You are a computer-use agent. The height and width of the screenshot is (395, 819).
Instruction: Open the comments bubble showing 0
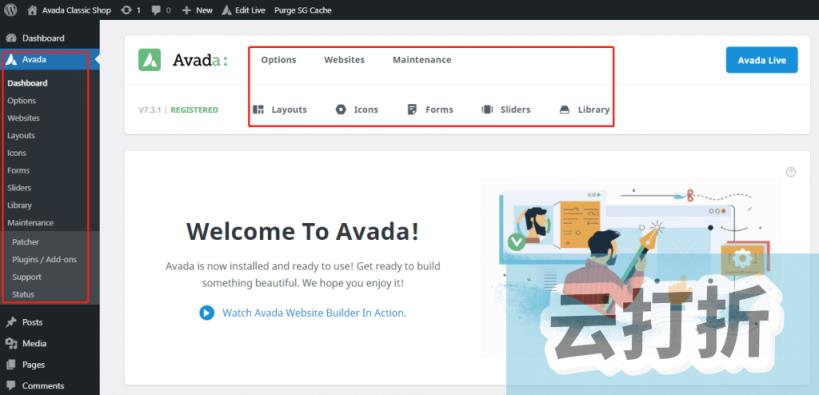[x=161, y=10]
